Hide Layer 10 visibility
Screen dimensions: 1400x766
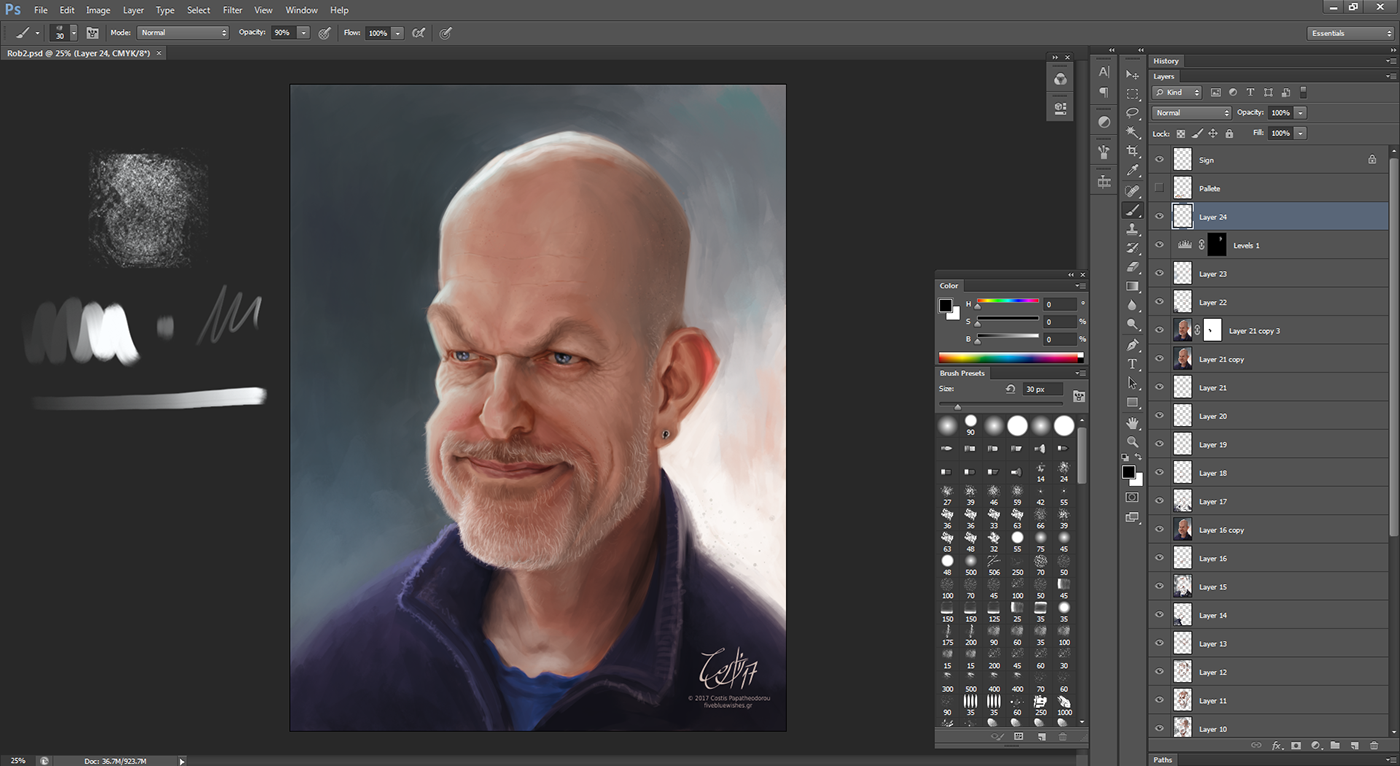coord(1160,729)
